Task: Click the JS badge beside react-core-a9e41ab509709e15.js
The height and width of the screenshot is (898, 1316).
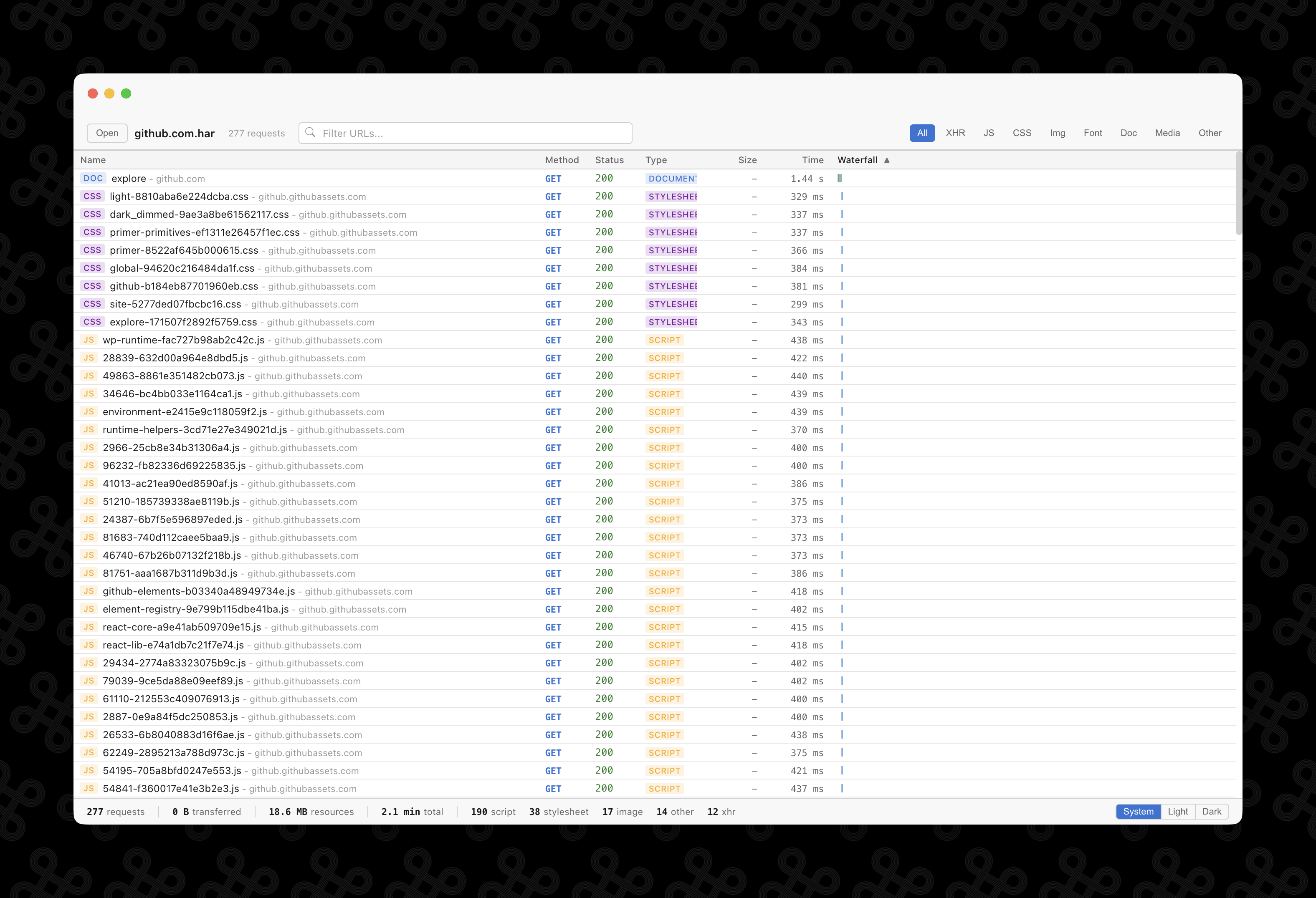Action: pos(89,627)
